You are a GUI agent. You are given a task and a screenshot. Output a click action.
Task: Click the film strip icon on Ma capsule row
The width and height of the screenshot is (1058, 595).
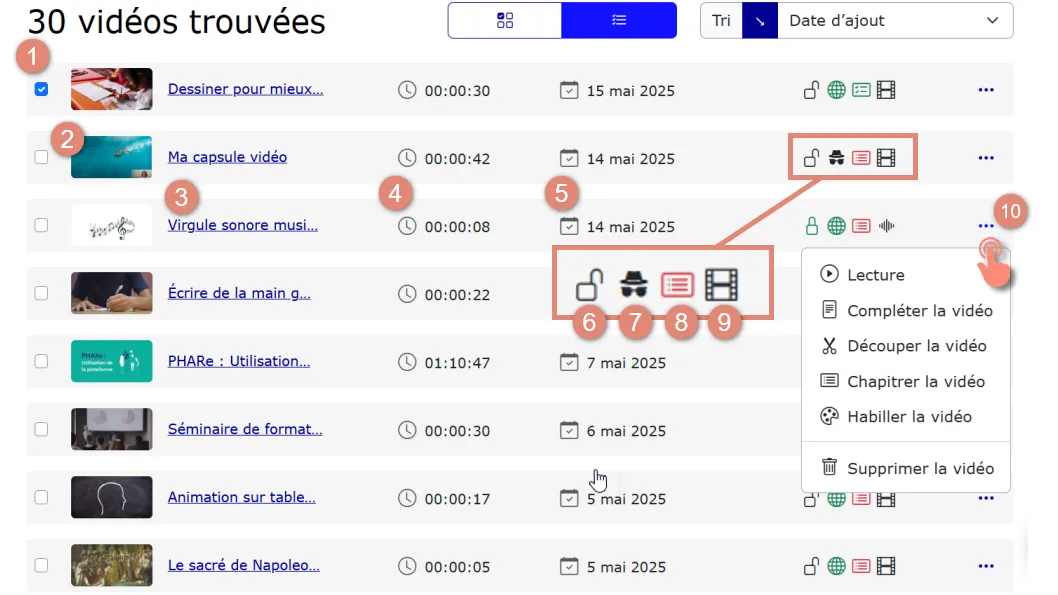tap(886, 158)
